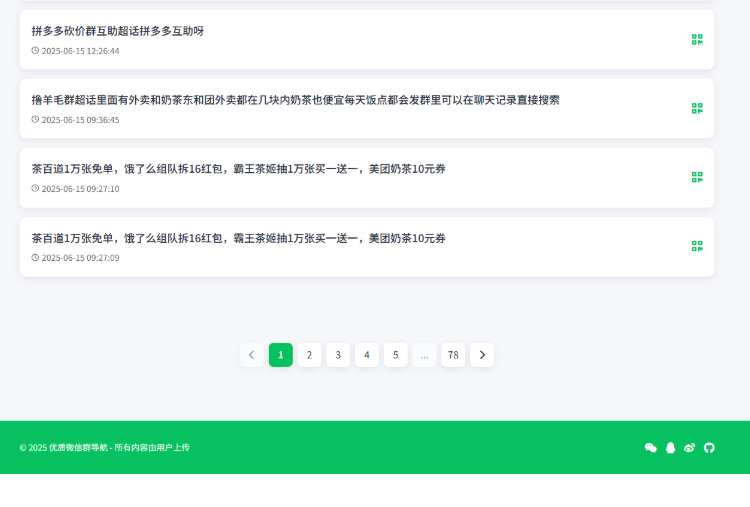Open QQ penguin icon in footer
The width and height of the screenshot is (750, 507).
(x=671, y=448)
